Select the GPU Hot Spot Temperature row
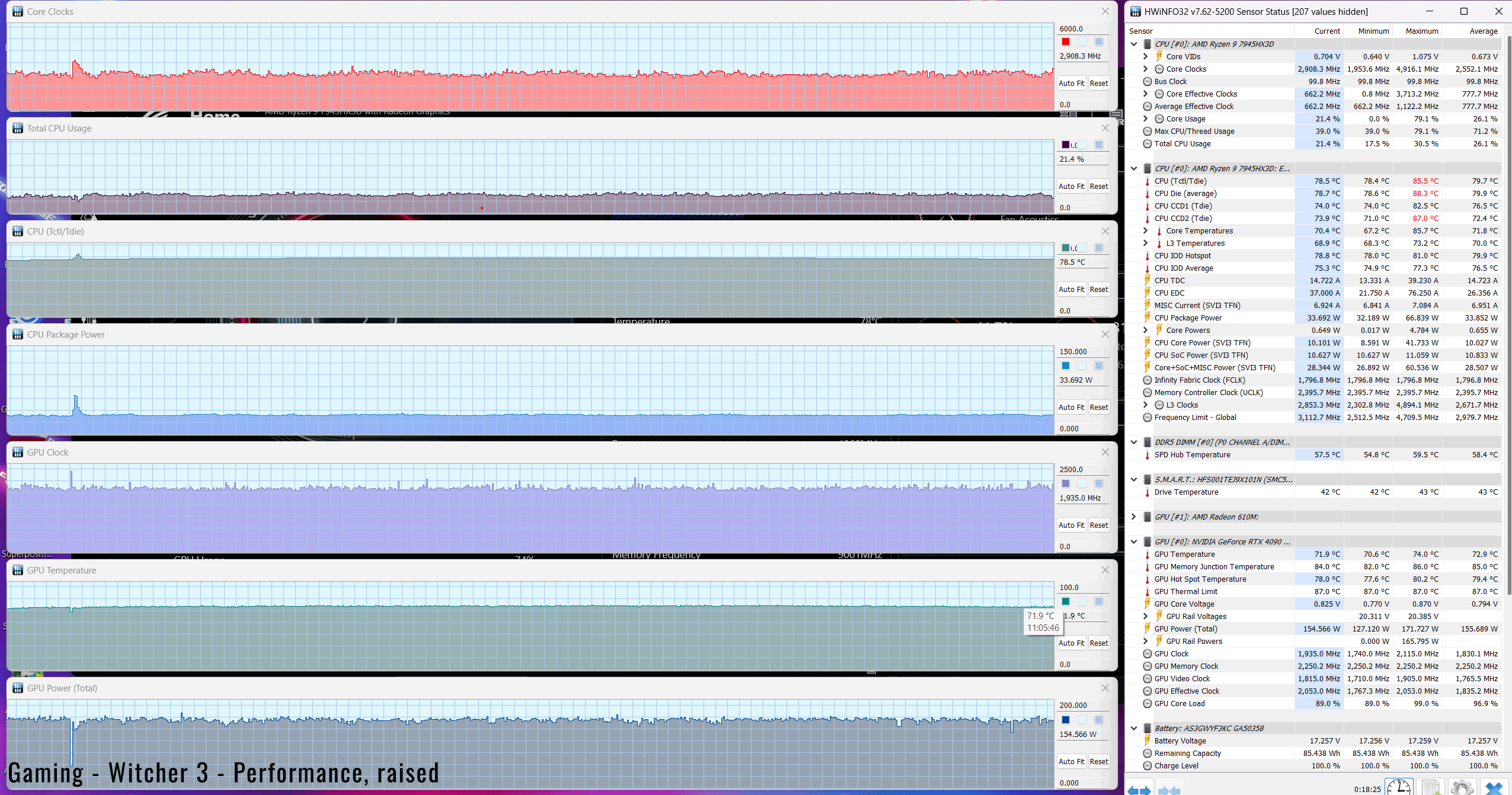The width and height of the screenshot is (1512, 795). pyautogui.click(x=1315, y=579)
